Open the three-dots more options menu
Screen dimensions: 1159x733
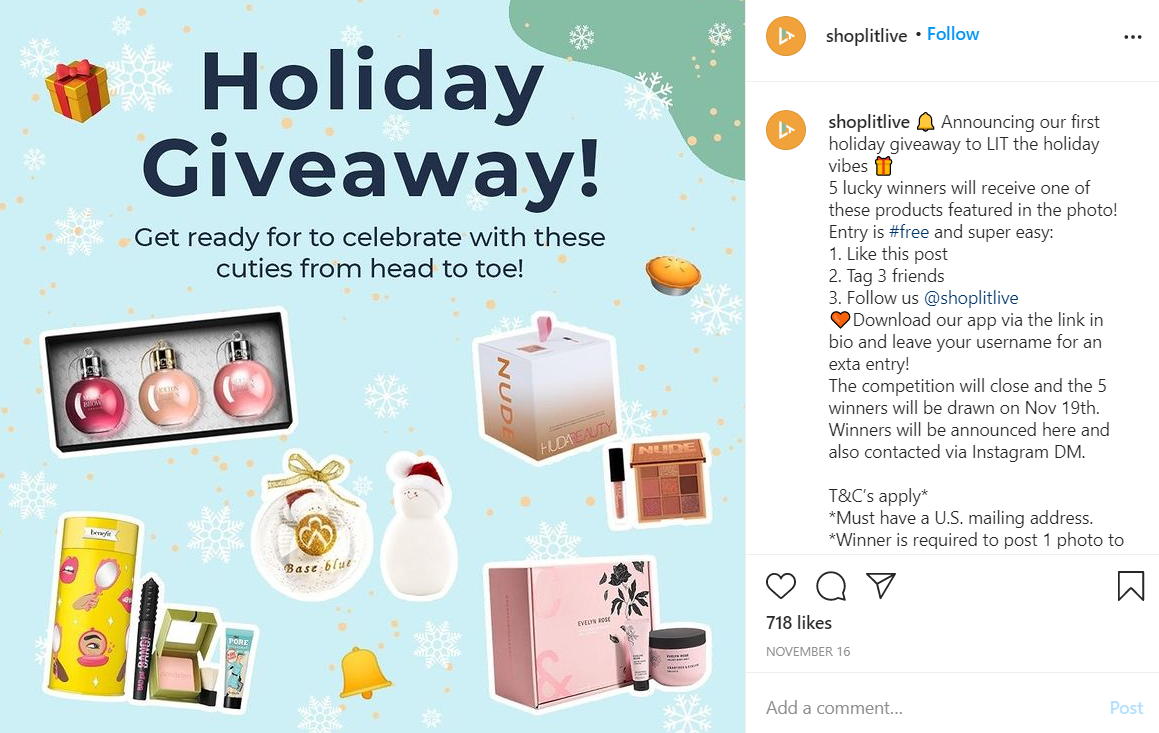click(x=1132, y=37)
